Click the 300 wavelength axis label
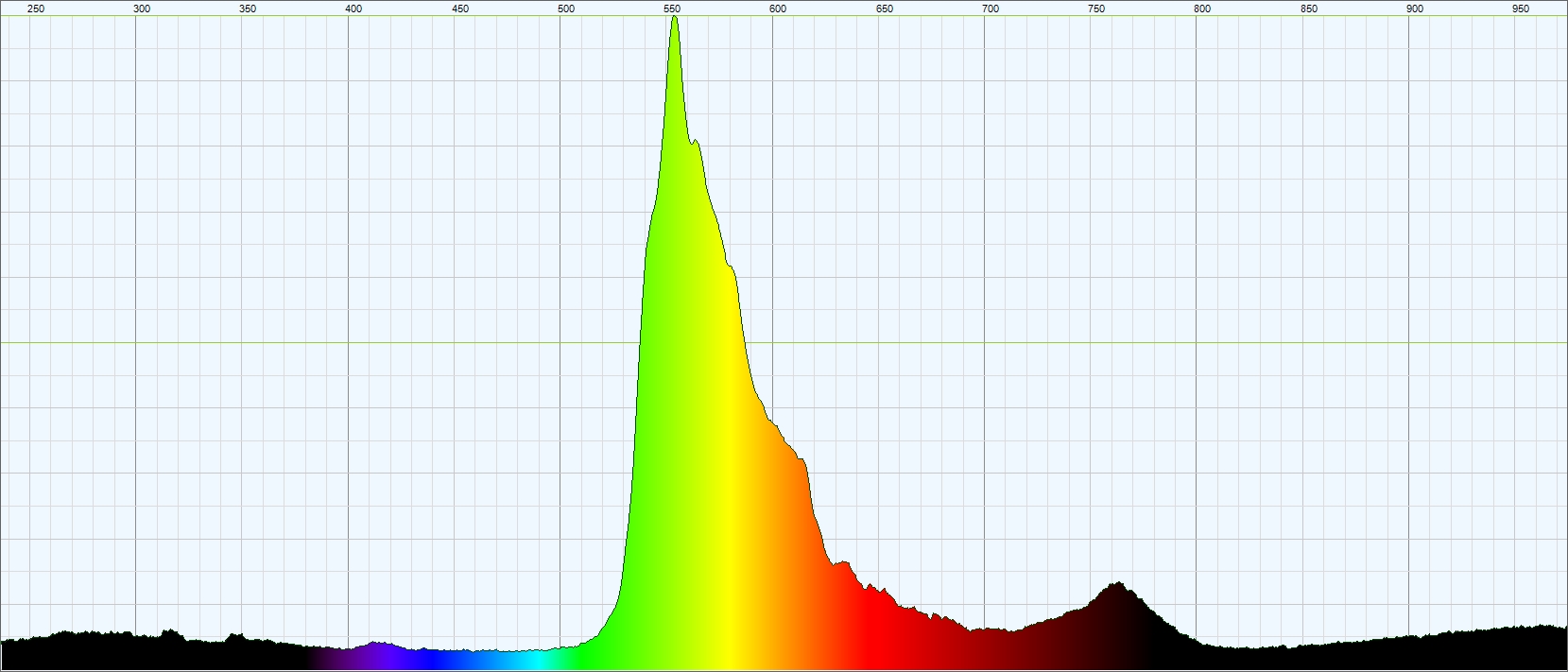Screen dimensions: 1568x672 (x=142, y=9)
